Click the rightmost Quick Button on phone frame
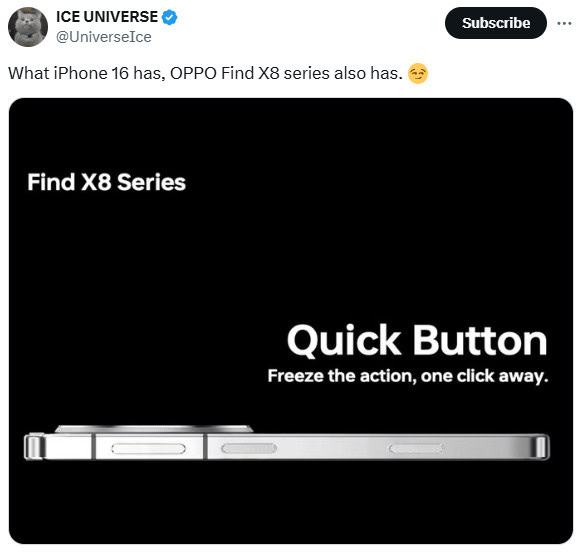The height and width of the screenshot is (556, 580). (416, 449)
